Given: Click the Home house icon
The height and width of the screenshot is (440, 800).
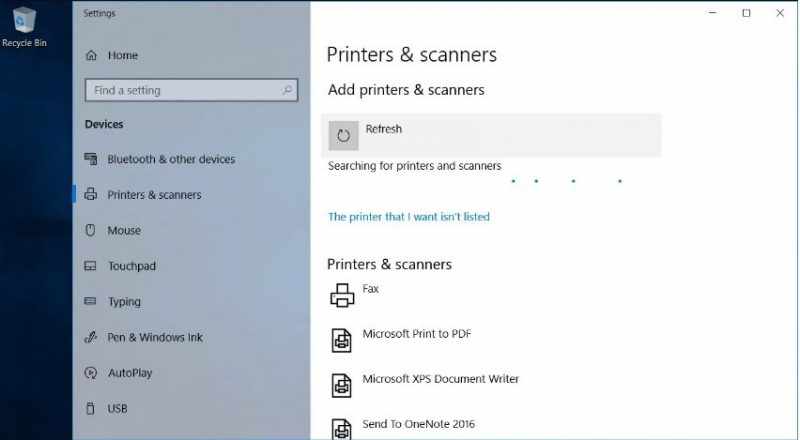Looking at the screenshot, I should point(91,55).
